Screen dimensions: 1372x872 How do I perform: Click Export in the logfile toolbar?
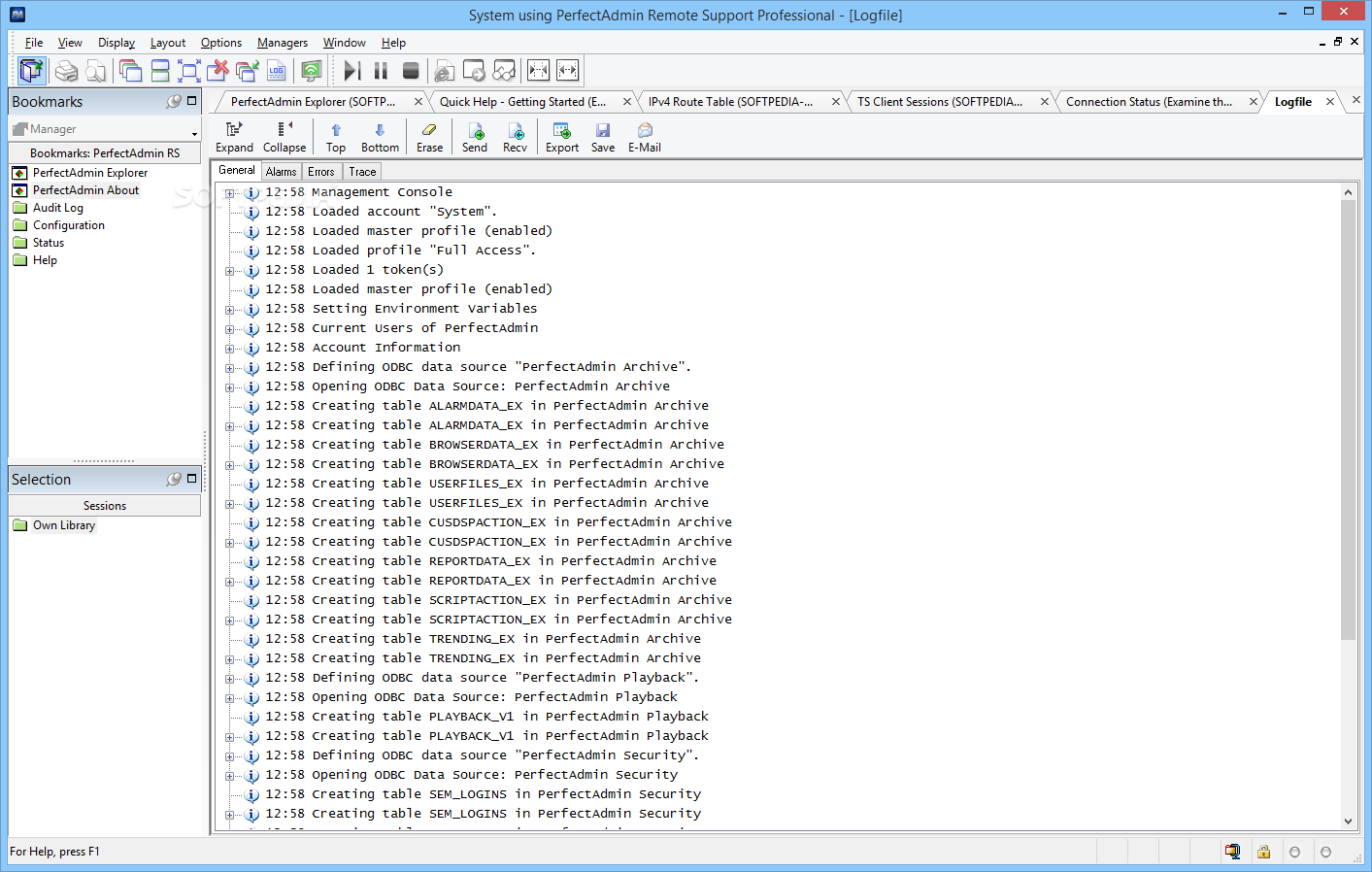click(562, 138)
